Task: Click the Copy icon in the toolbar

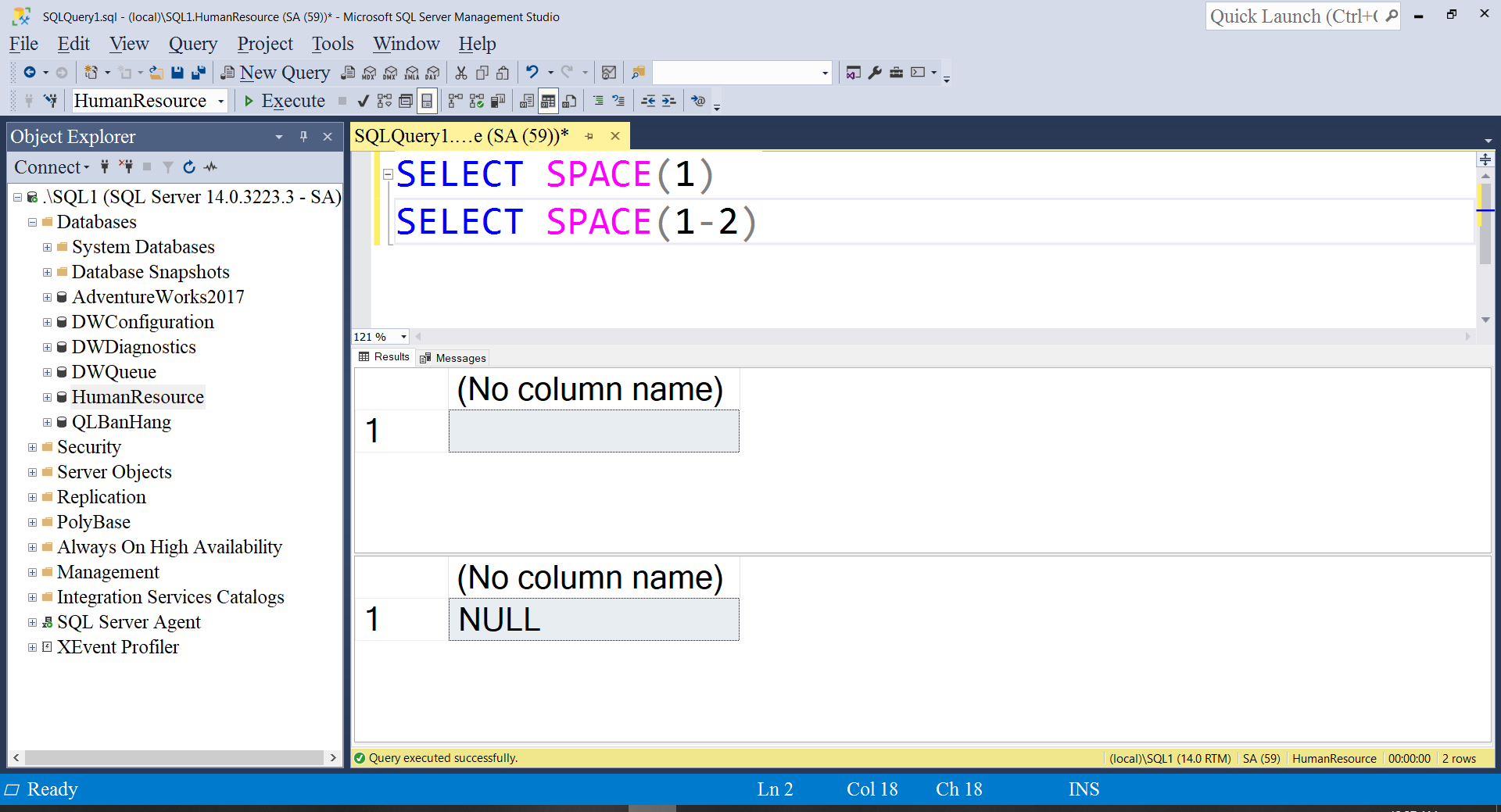Action: coord(482,73)
